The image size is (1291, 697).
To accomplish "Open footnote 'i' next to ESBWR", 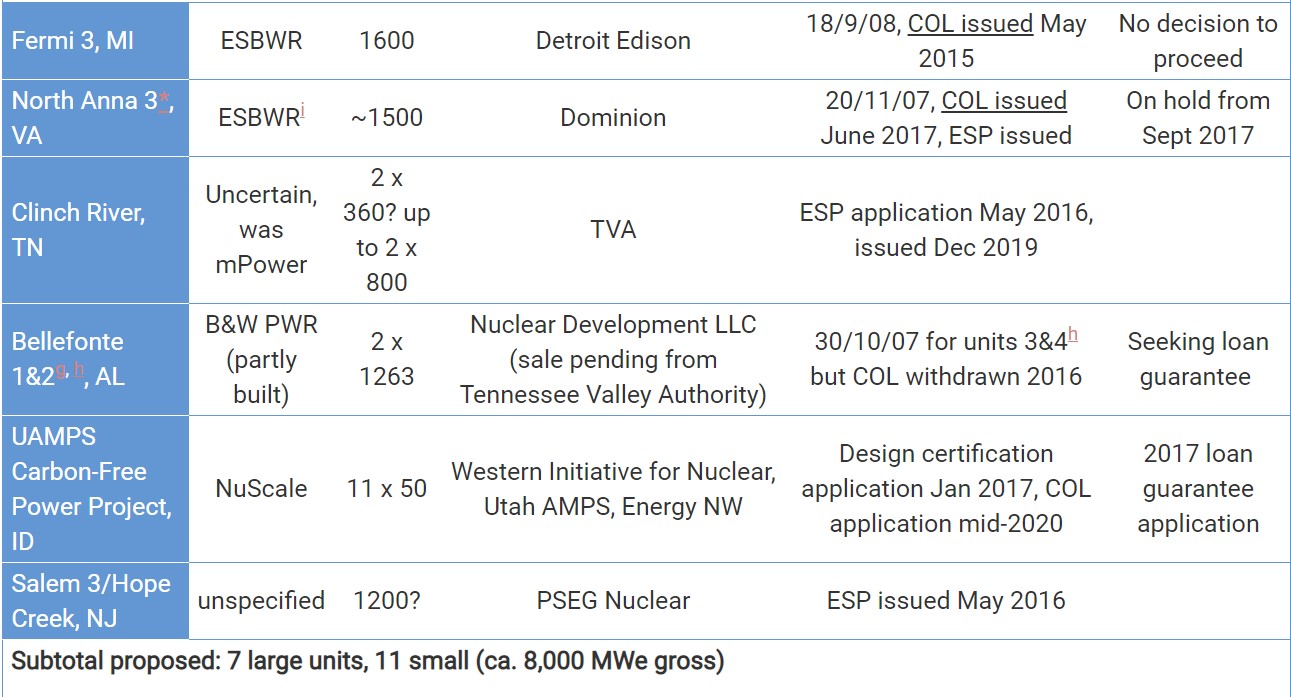I will [302, 110].
